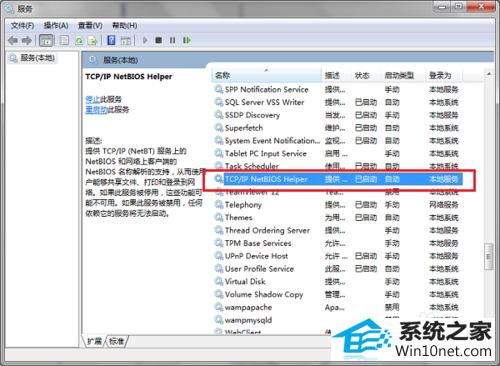Image resolution: width=500 pixels, height=366 pixels.
Task: Click the vertical scrollbar thumb
Action: point(489,257)
